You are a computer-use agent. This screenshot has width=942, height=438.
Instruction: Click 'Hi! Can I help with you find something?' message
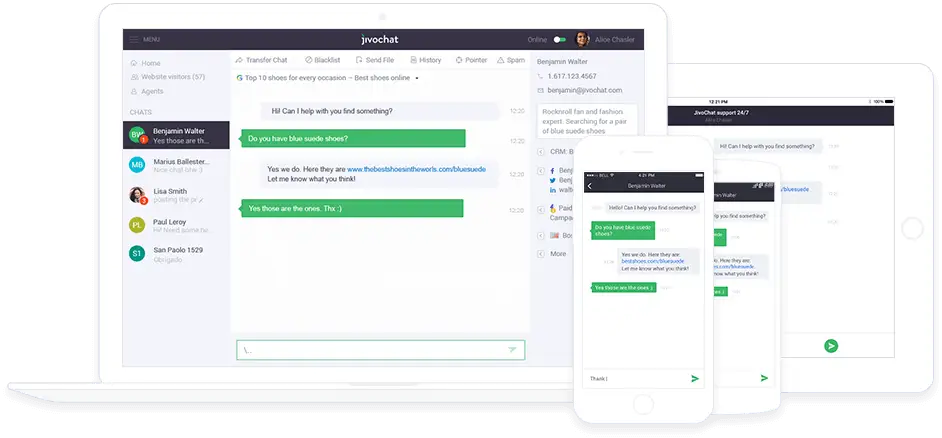380,111
